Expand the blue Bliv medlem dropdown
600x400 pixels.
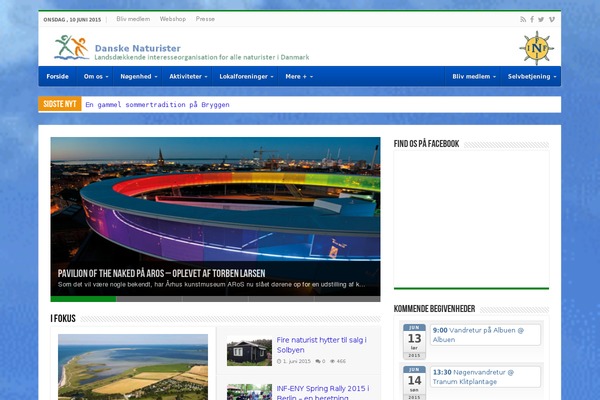(x=474, y=77)
